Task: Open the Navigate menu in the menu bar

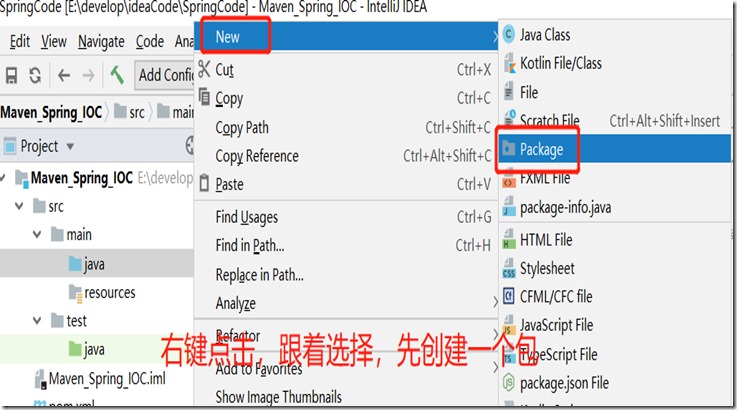Action: pos(101,42)
